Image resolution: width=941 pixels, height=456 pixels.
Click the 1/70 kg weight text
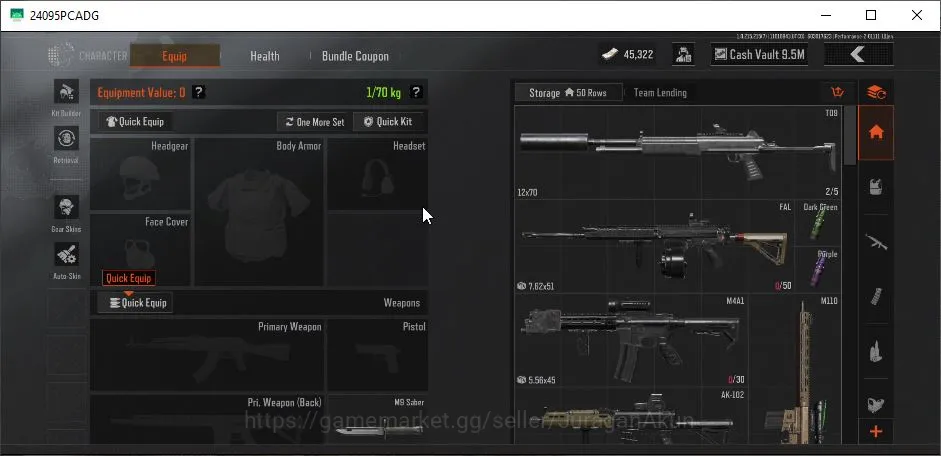click(383, 92)
